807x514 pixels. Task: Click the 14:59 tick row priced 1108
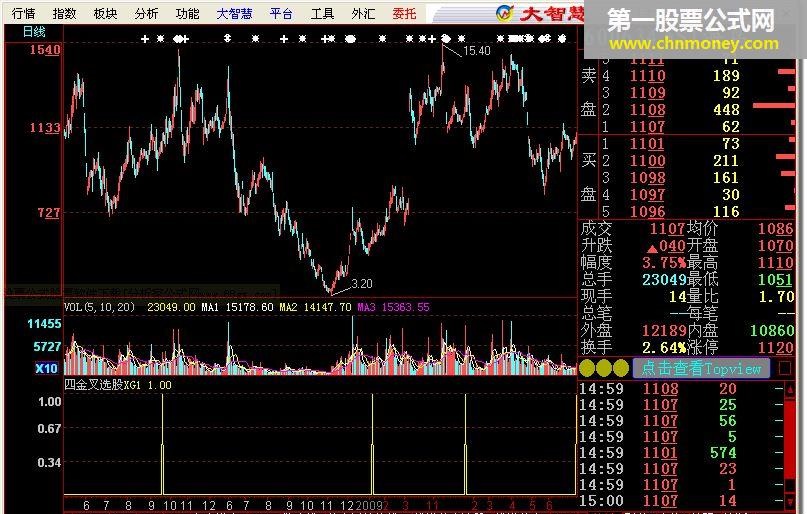tap(680, 389)
